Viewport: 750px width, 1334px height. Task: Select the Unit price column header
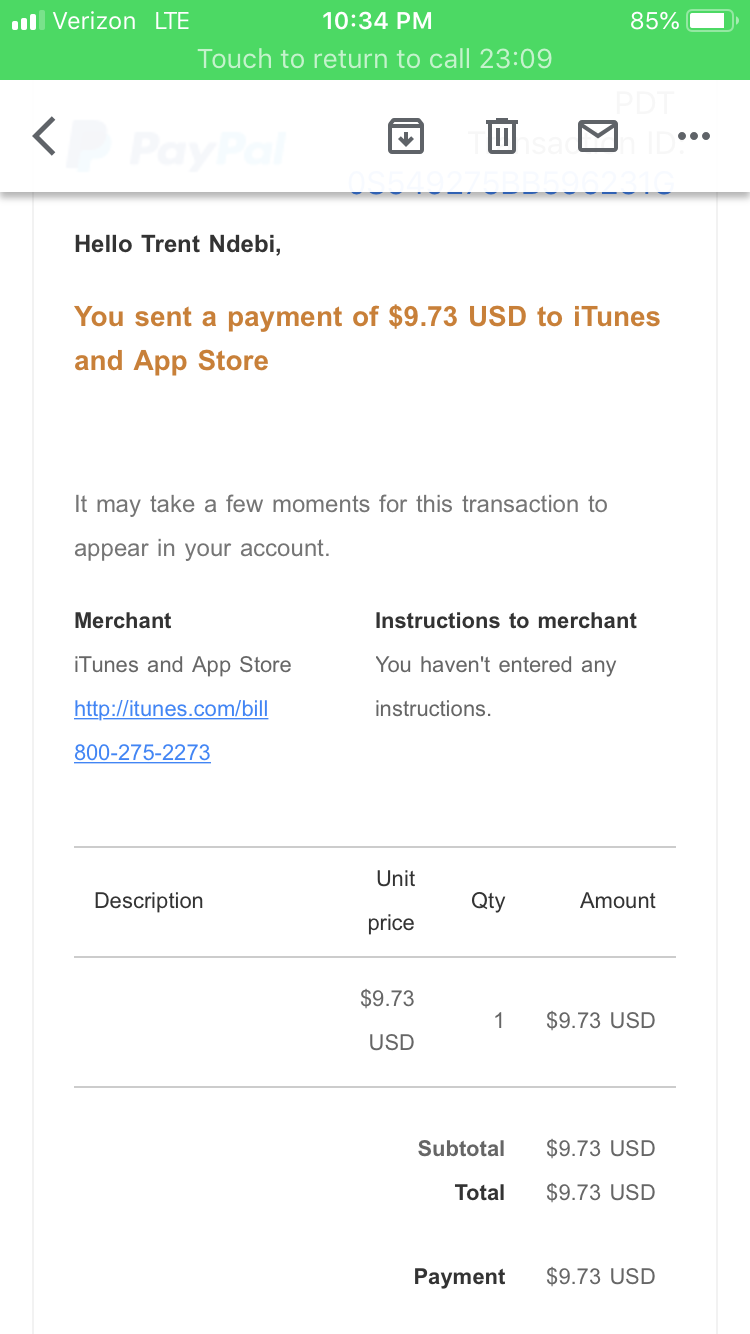392,901
